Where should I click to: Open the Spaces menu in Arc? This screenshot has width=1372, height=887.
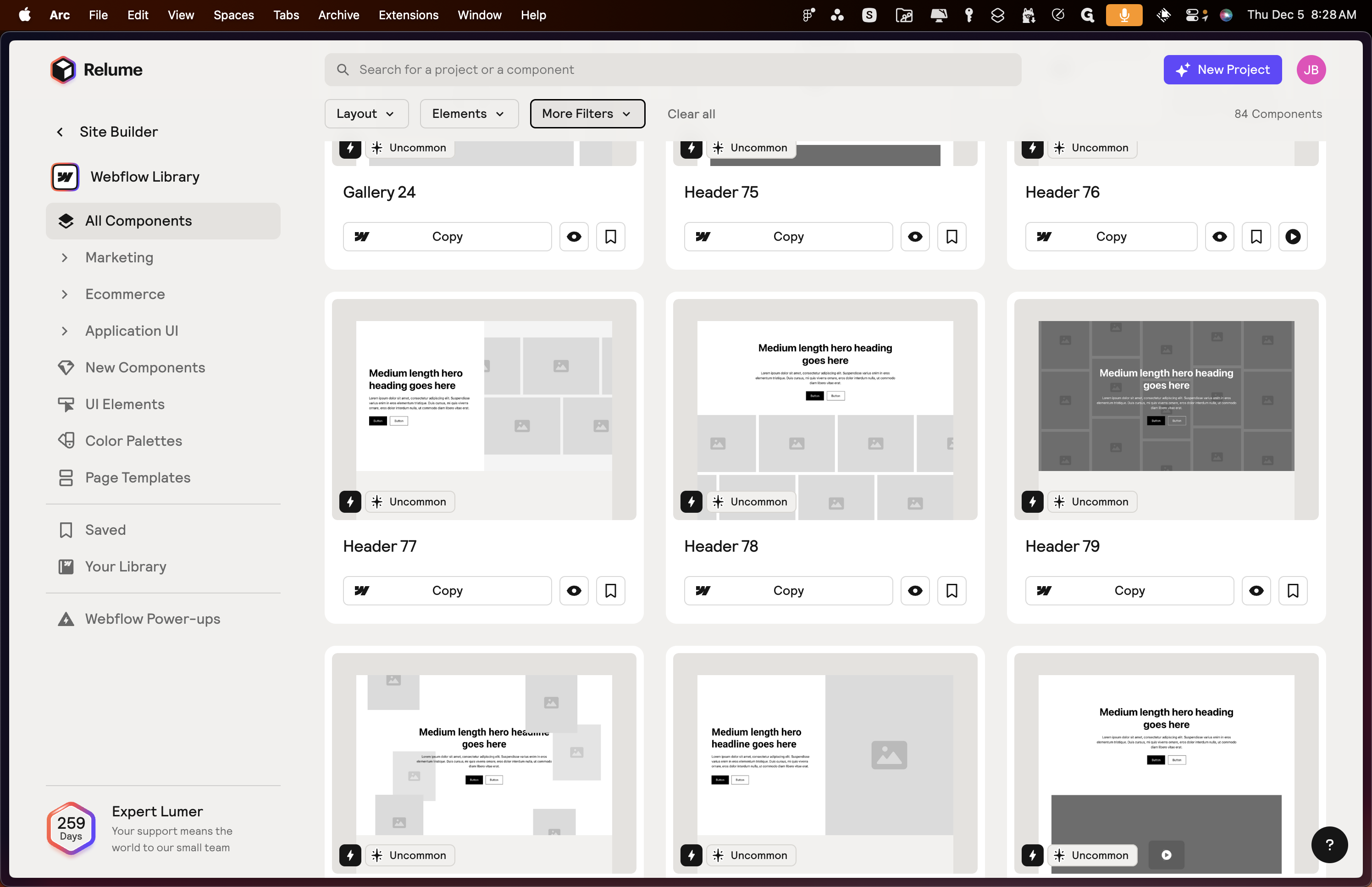[234, 15]
